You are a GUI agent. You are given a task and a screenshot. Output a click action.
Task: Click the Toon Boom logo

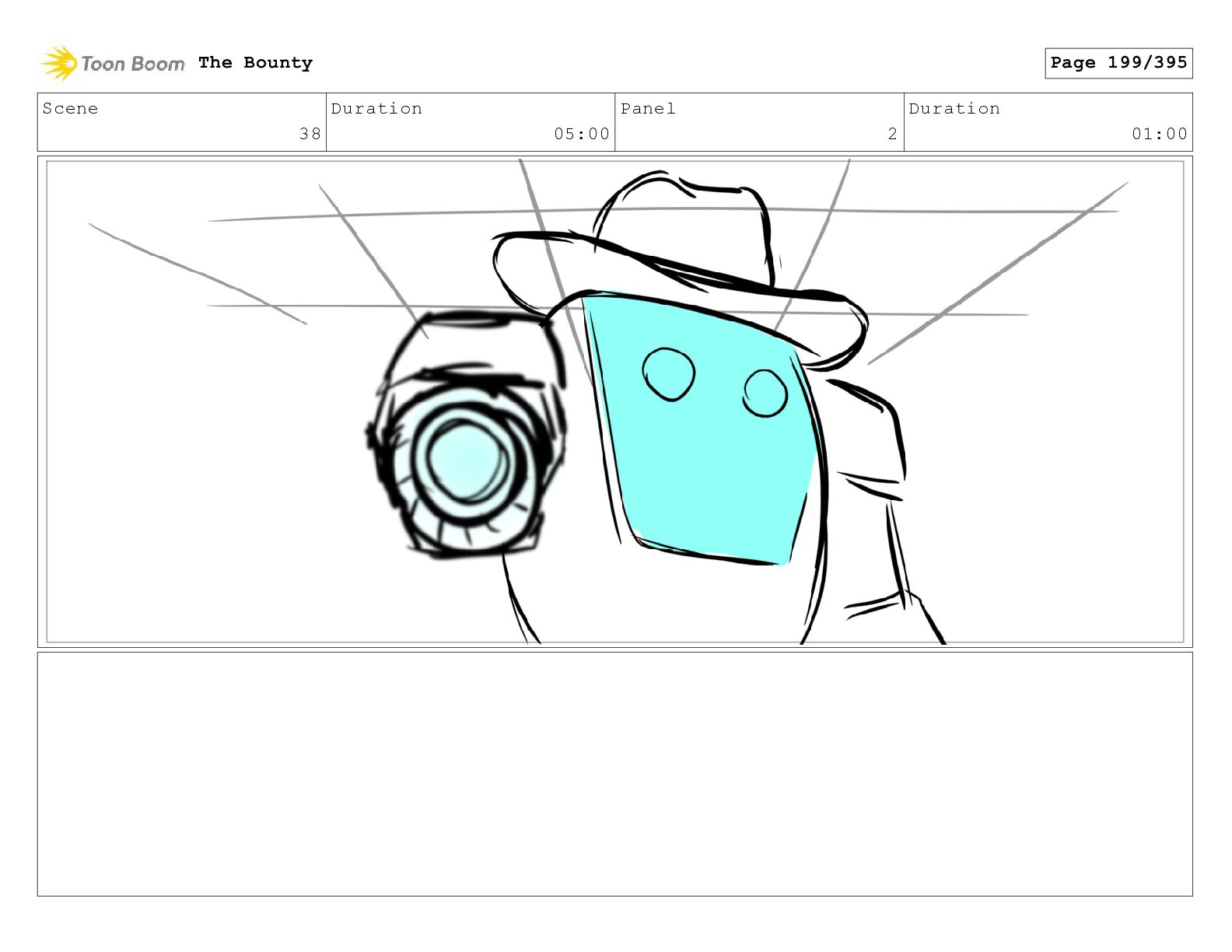[113, 63]
